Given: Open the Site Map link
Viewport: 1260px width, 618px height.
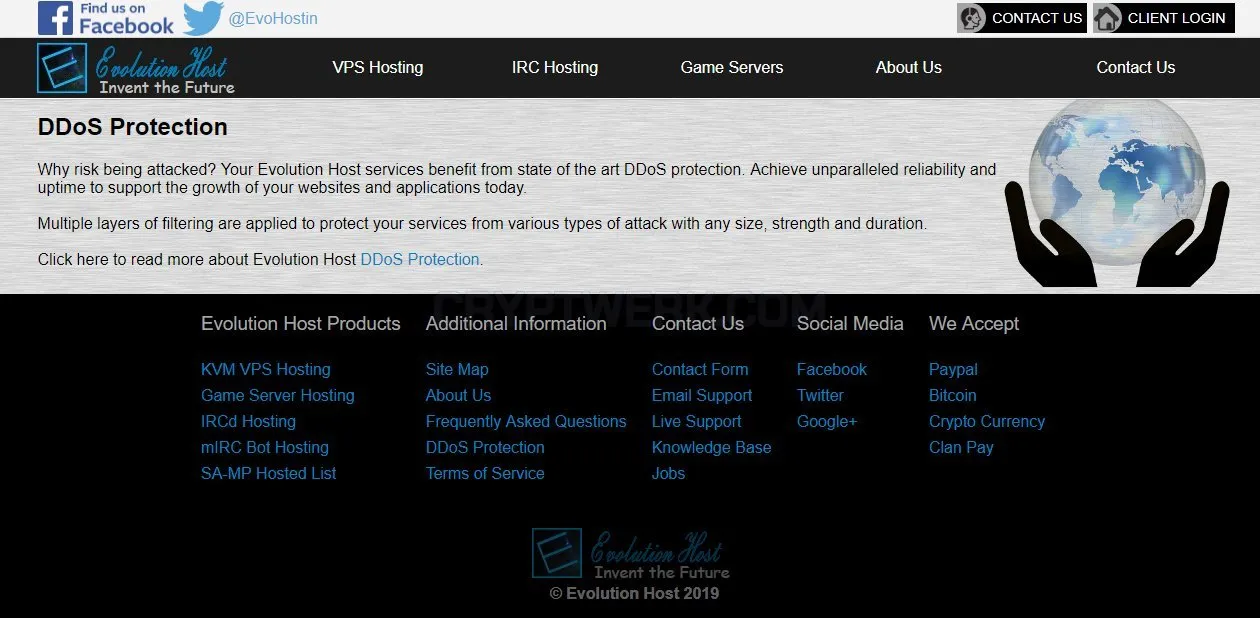Looking at the screenshot, I should tap(457, 369).
